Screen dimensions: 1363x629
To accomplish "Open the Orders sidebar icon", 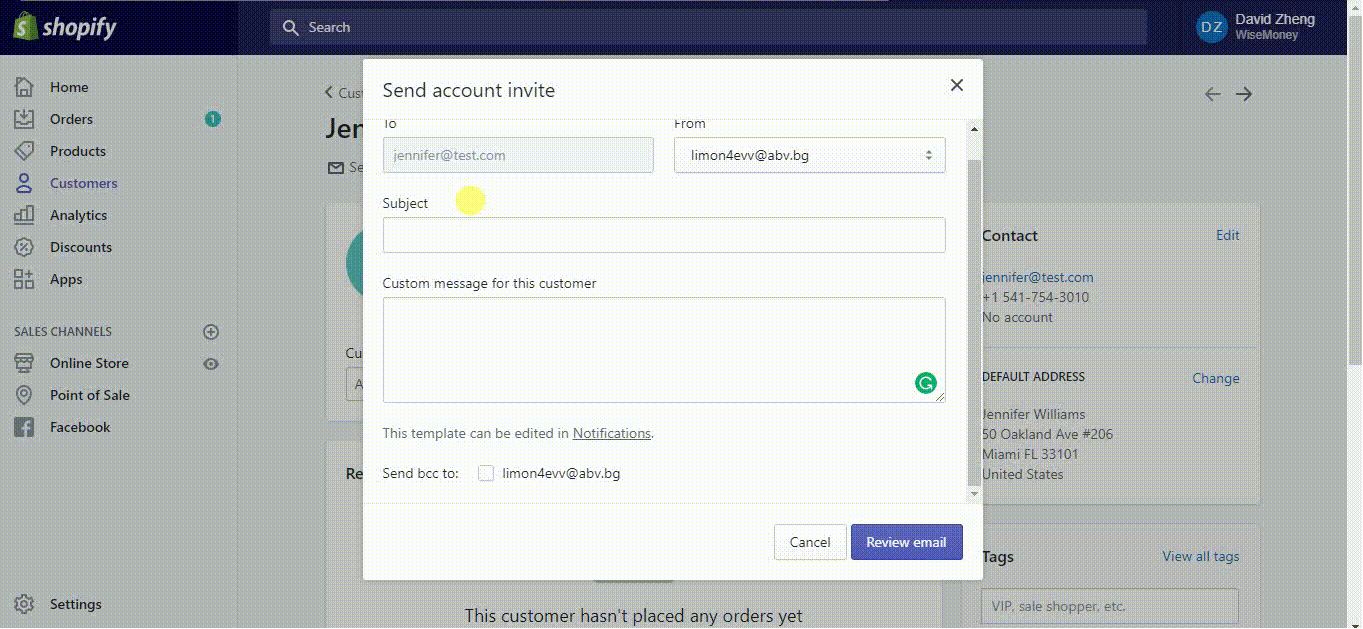I will tap(24, 119).
